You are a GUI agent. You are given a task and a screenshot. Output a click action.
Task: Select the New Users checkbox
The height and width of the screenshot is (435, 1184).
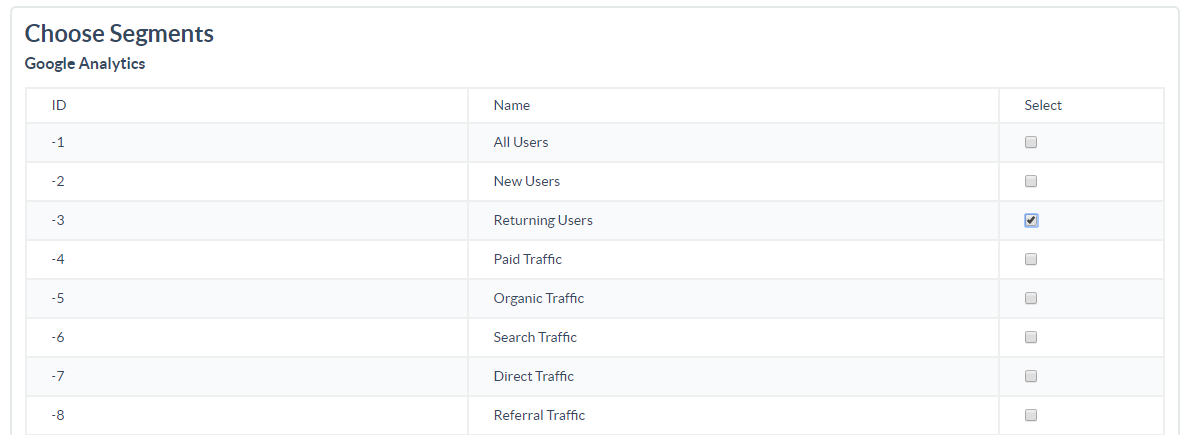(1031, 181)
